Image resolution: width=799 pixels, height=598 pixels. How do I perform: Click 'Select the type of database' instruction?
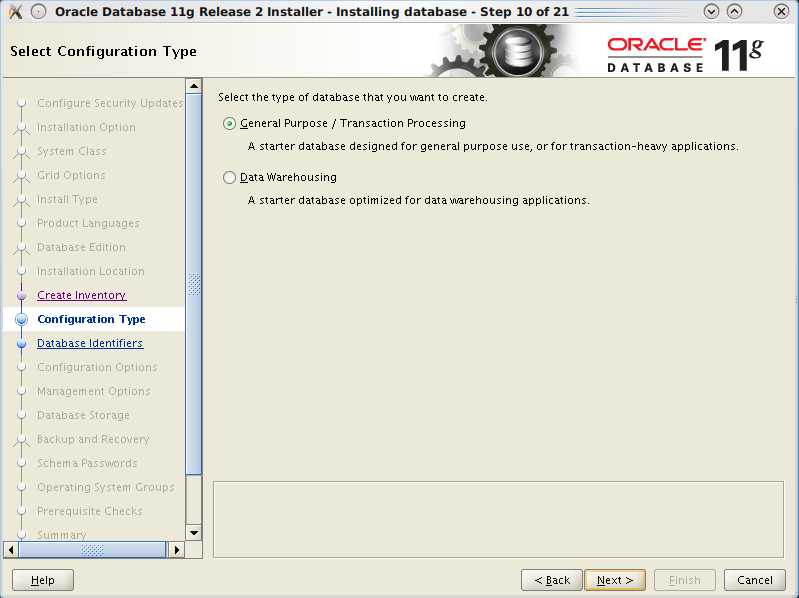pyautogui.click(x=353, y=97)
